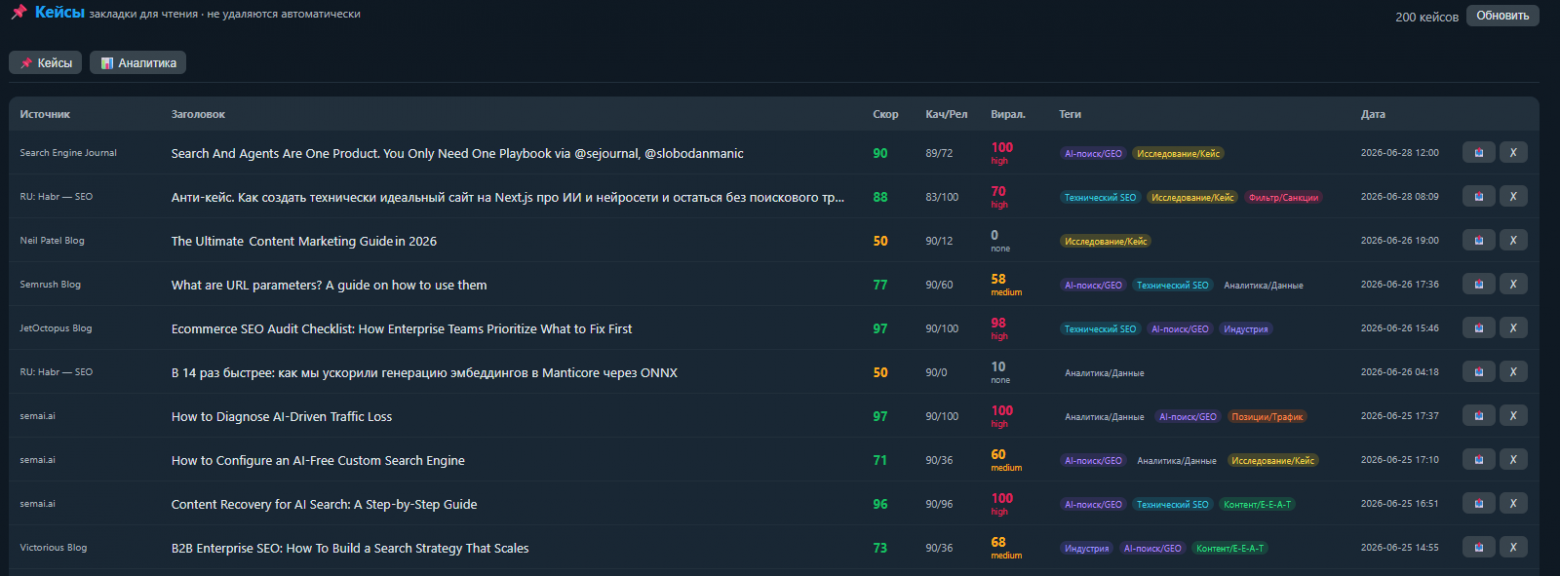Click outbox icon for the URL parameters row
Image resolution: width=1560 pixels, height=576 pixels.
click(1478, 285)
